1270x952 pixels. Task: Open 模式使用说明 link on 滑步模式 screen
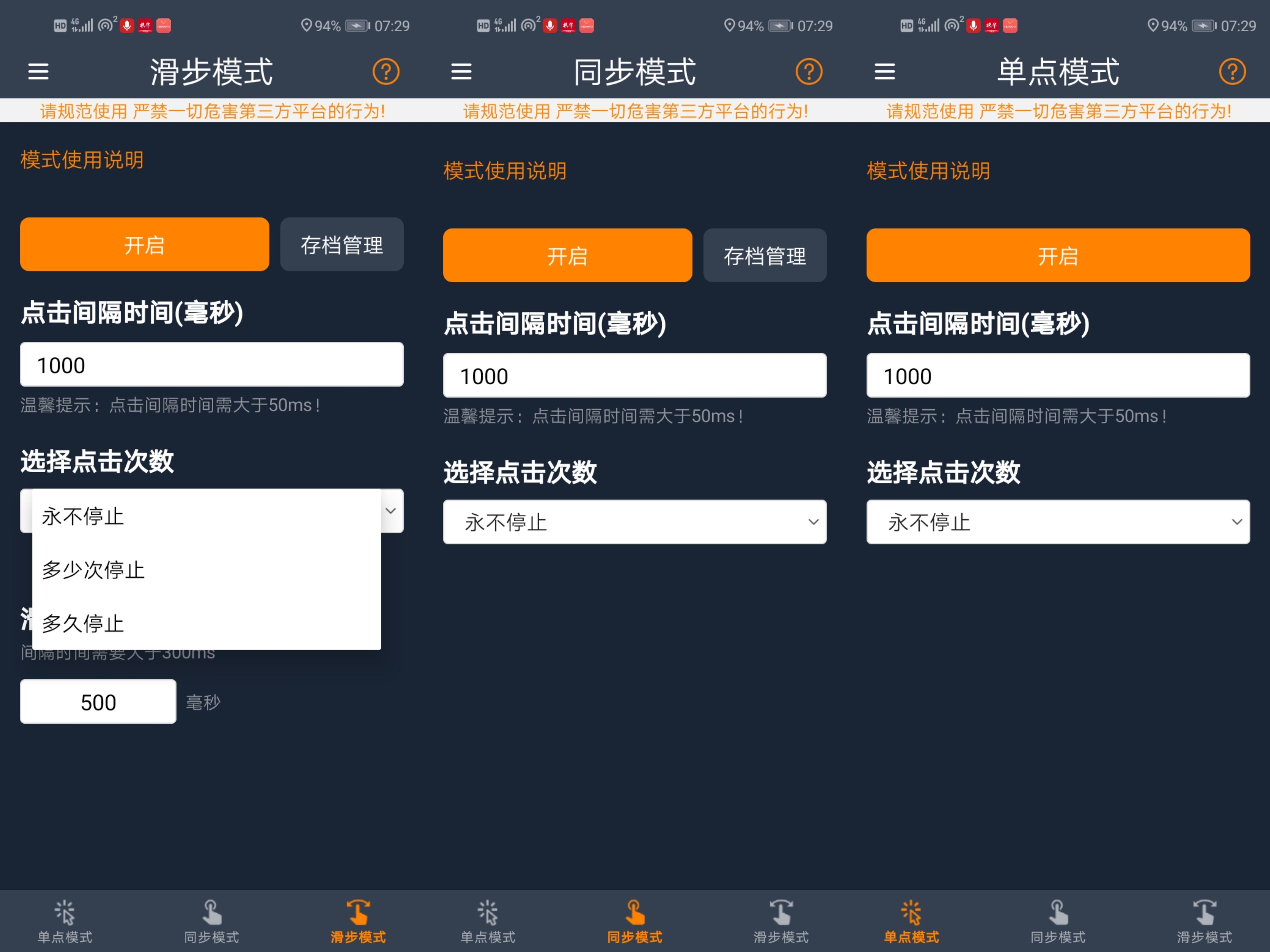coord(82,160)
